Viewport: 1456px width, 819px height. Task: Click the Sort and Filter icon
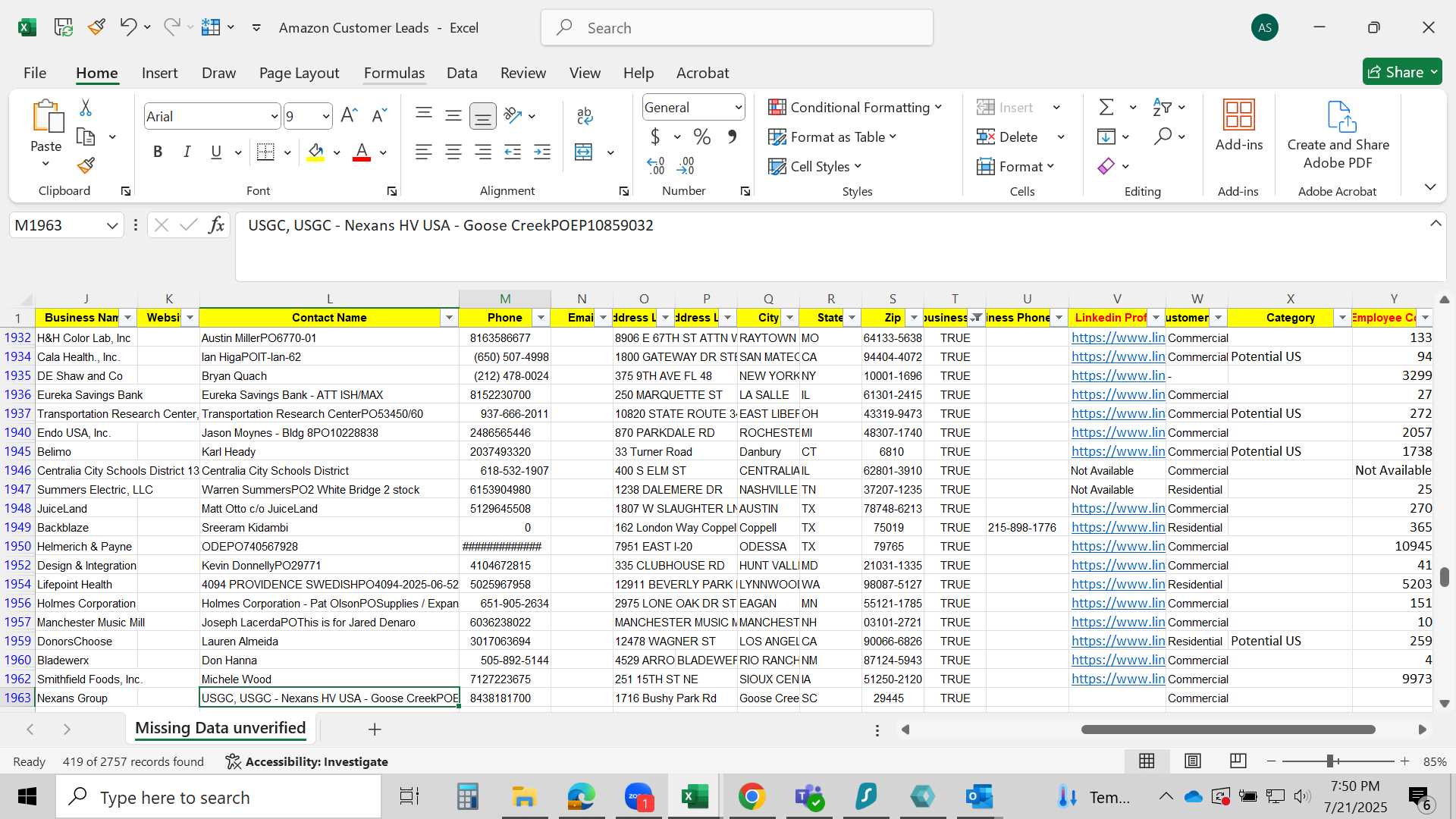click(x=1162, y=107)
